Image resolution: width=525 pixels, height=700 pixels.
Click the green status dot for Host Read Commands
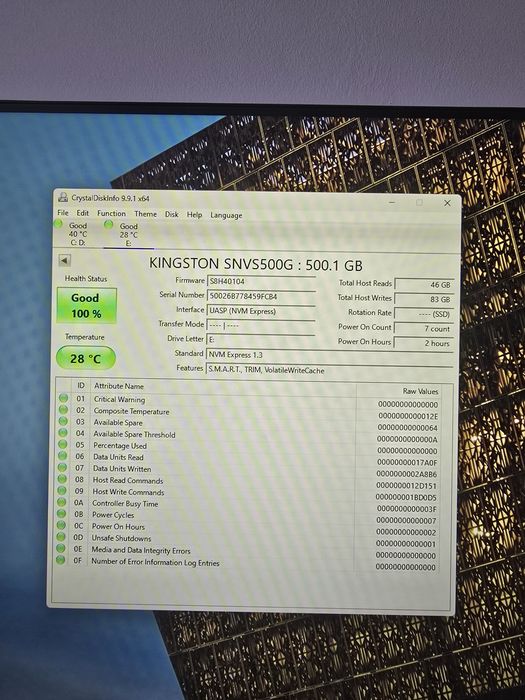[62, 479]
